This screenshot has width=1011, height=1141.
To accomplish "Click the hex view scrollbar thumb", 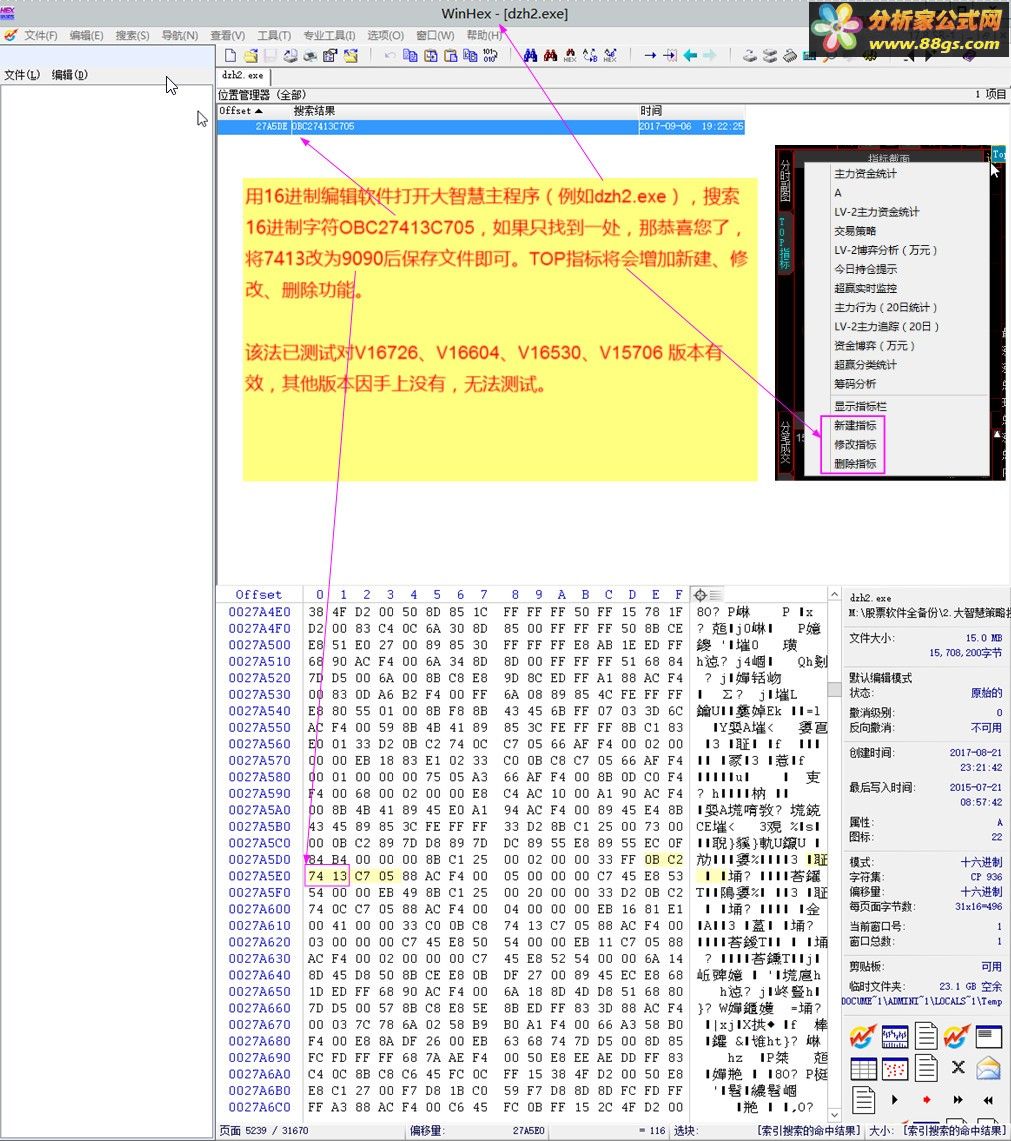I will [x=834, y=689].
